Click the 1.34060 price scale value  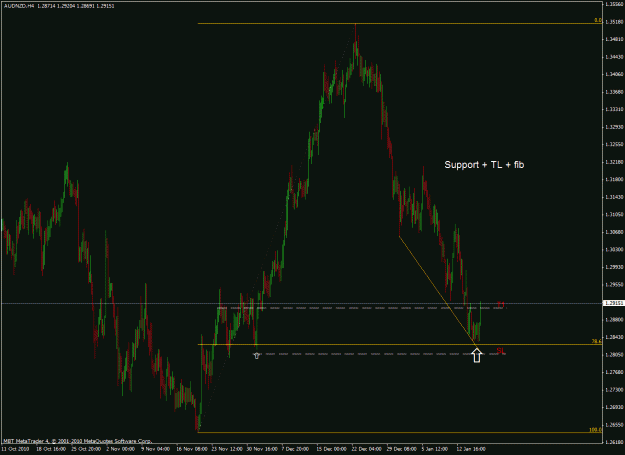(x=614, y=74)
